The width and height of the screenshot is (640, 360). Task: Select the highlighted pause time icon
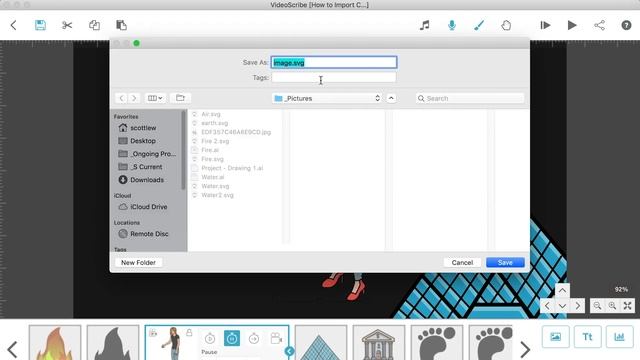tap(232, 338)
